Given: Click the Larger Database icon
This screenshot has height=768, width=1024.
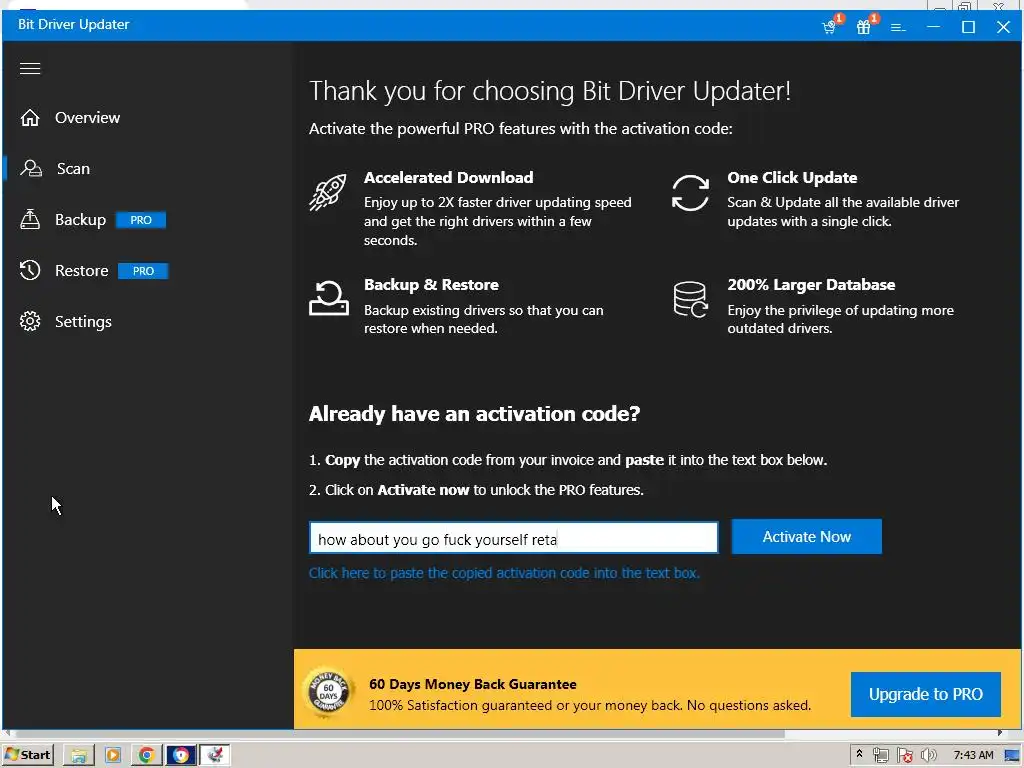Looking at the screenshot, I should coord(690,299).
